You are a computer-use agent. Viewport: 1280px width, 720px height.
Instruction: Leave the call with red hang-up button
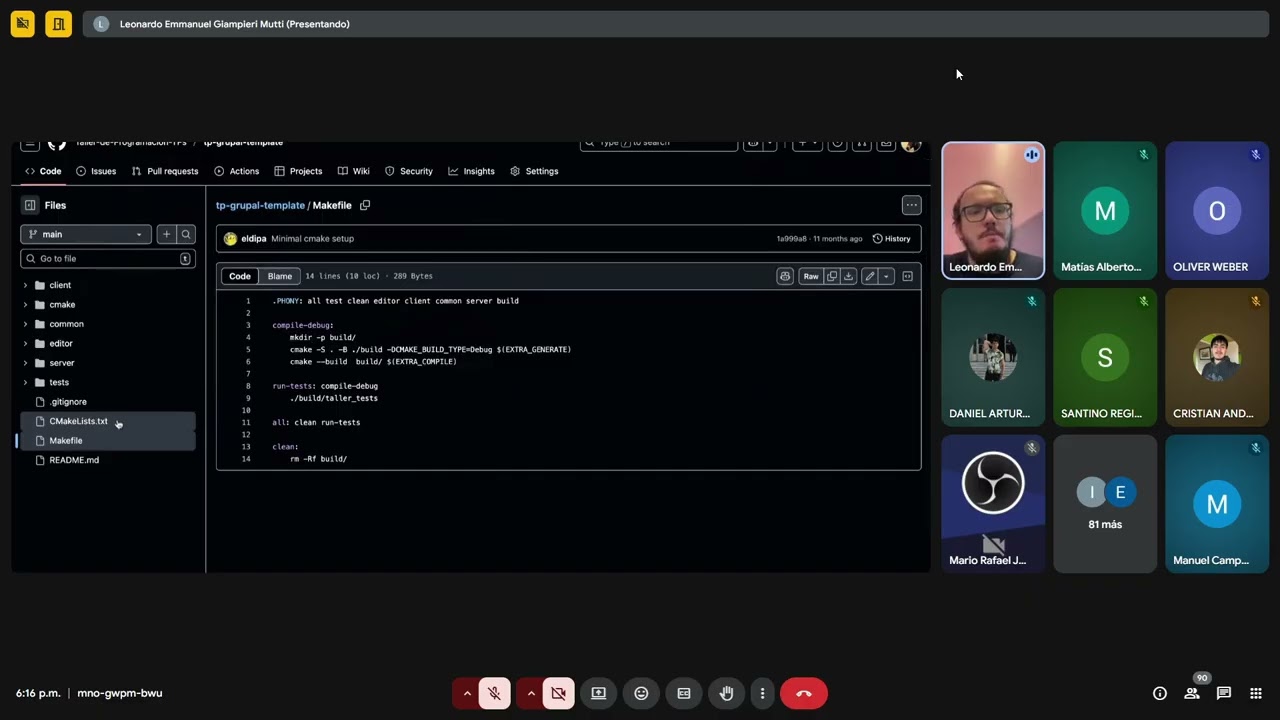tap(804, 693)
